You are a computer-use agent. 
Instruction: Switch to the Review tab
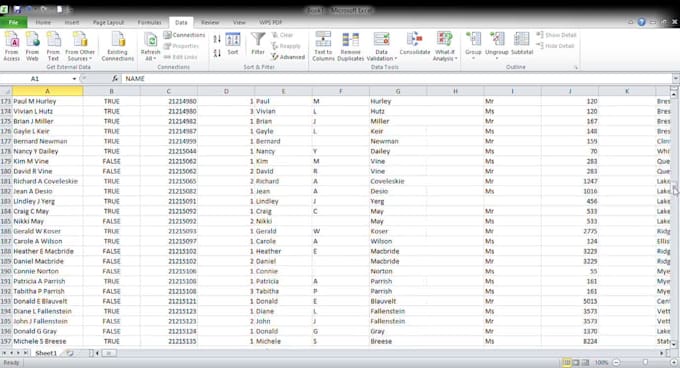coord(210,22)
